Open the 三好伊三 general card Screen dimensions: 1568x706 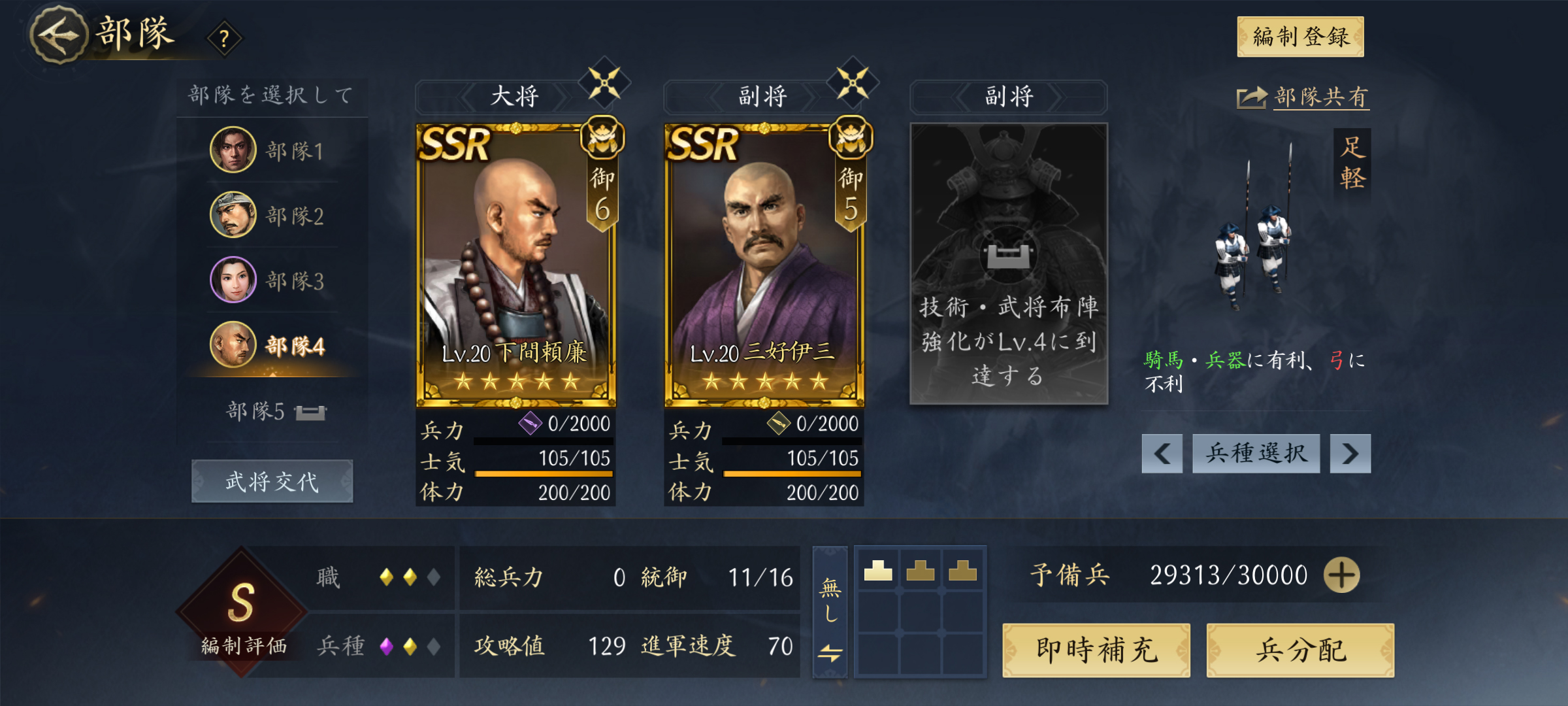(764, 263)
